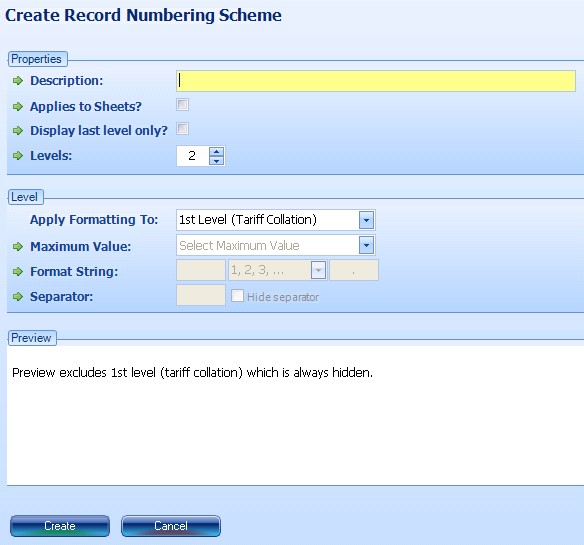Click inside the Separator text box
Screen dimensions: 584x545
pyautogui.click(x=201, y=295)
